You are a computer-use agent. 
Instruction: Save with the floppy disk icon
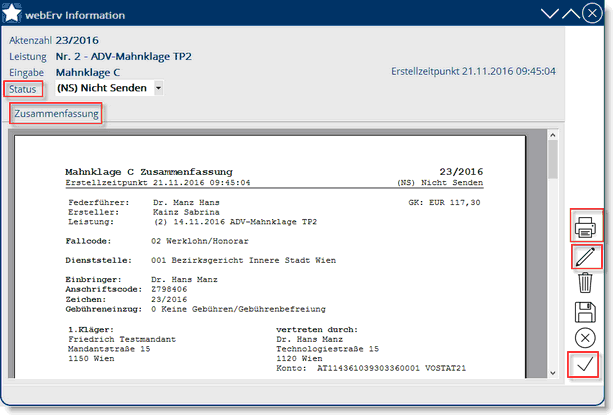pyautogui.click(x=586, y=312)
